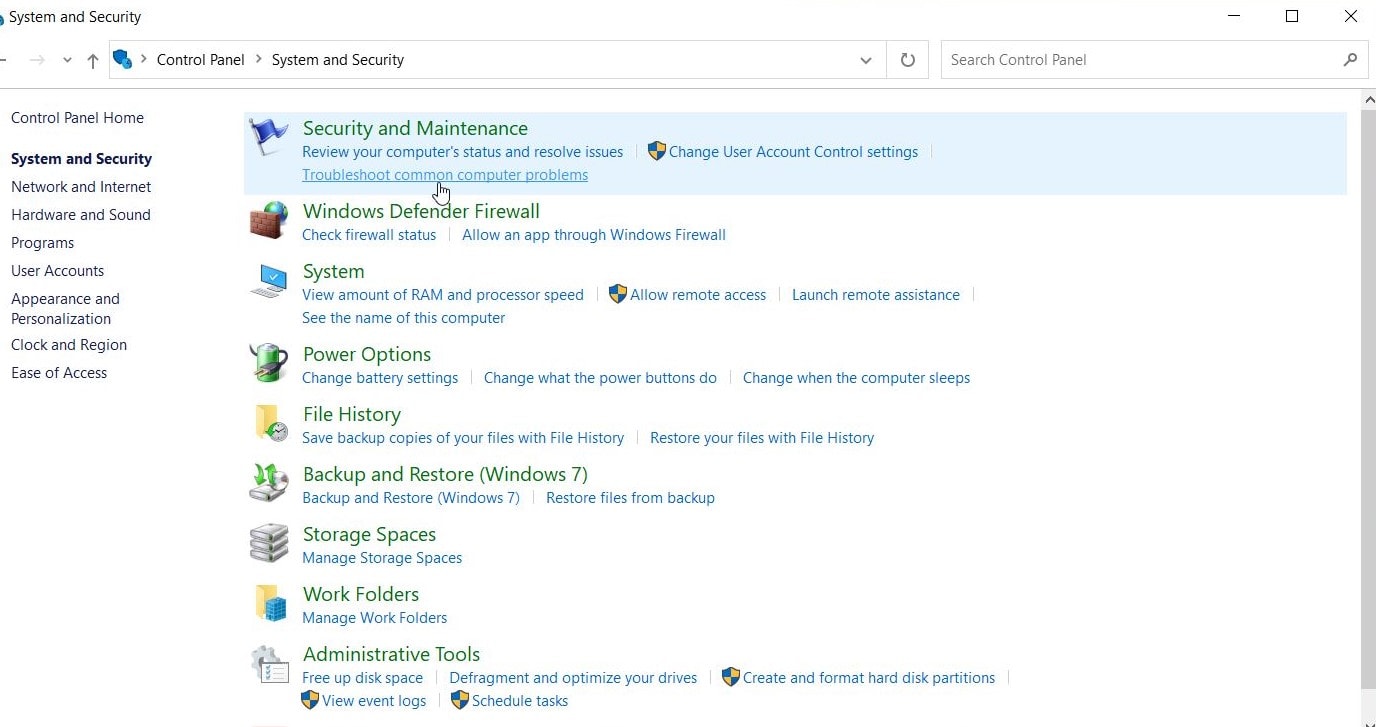Click the Backup and Restore drive icon
The width and height of the screenshot is (1376, 727).
click(x=268, y=483)
